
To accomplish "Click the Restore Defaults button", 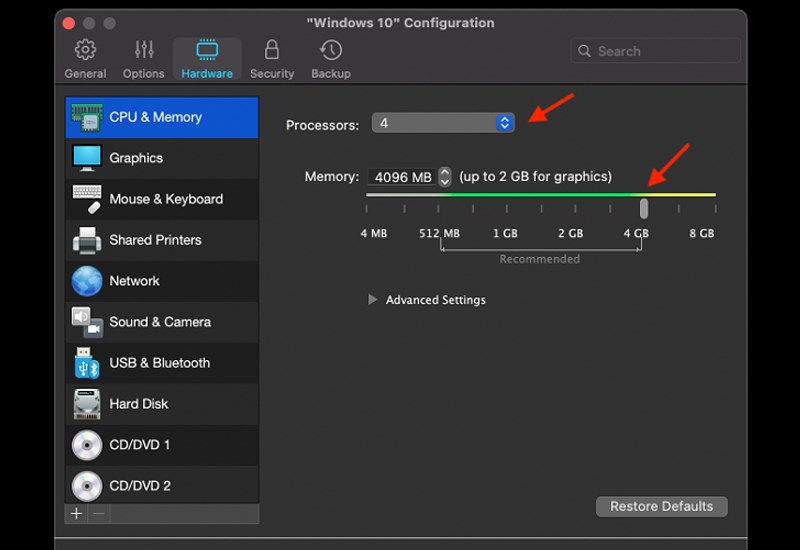I will tap(661, 506).
